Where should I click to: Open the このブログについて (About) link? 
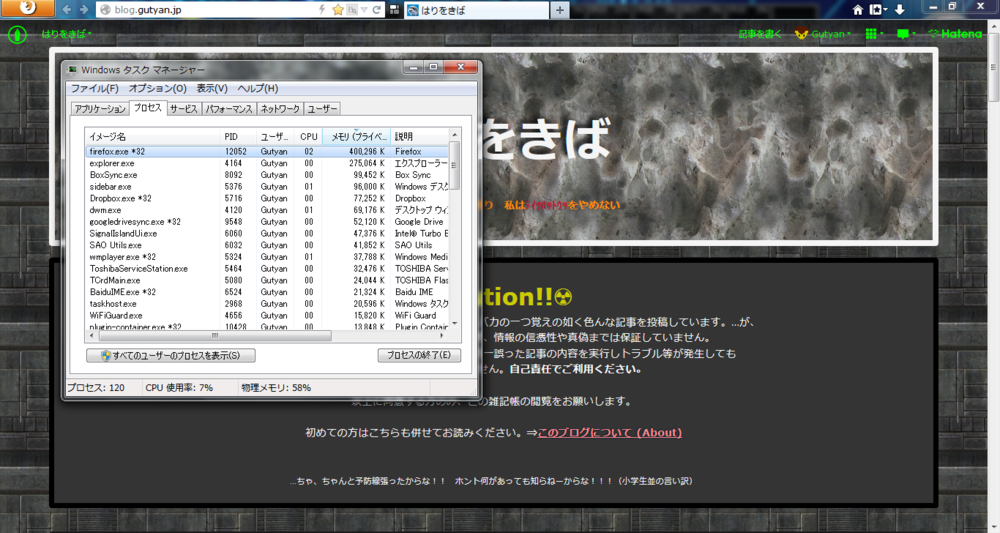[x=610, y=432]
